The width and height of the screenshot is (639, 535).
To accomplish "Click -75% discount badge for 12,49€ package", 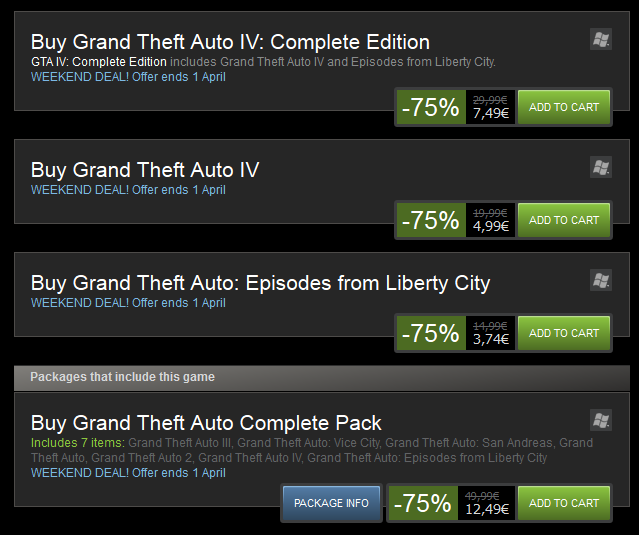I will [423, 503].
